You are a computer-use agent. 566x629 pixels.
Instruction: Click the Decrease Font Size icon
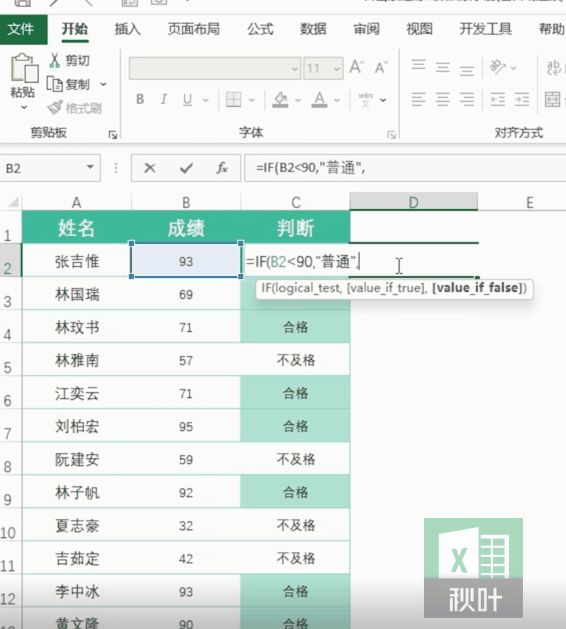click(381, 67)
